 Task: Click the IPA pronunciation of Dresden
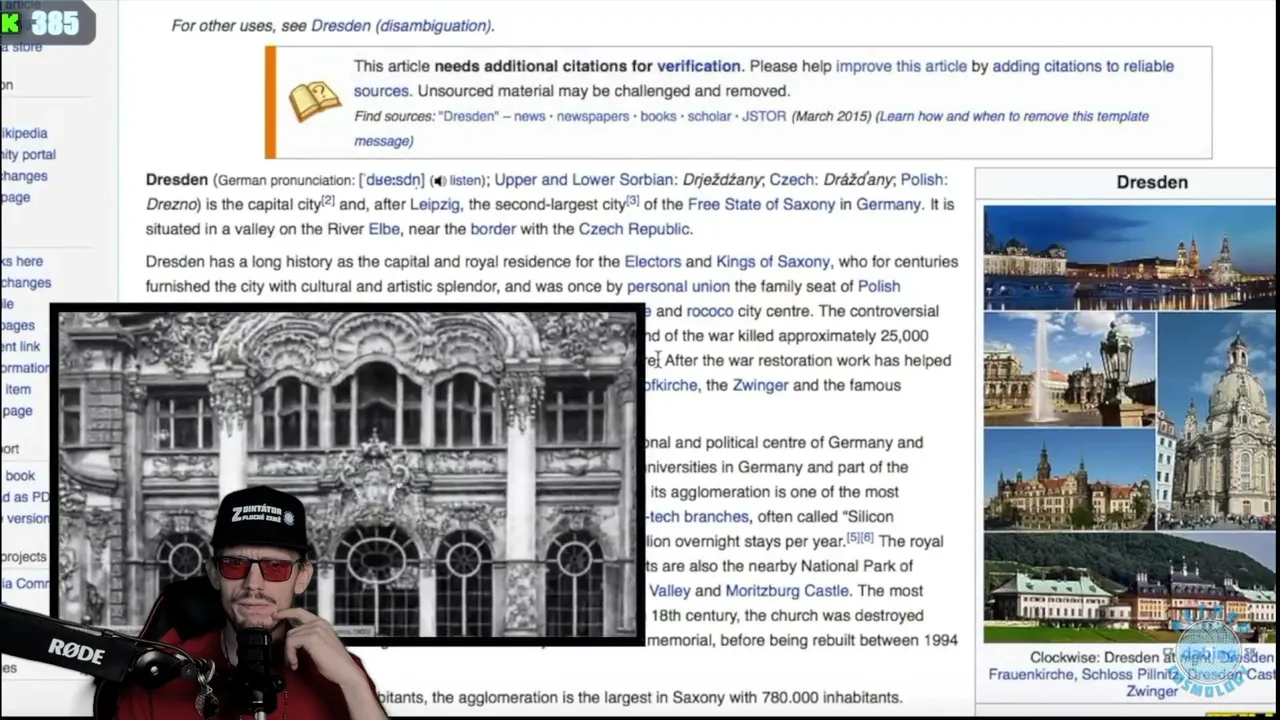(x=392, y=181)
